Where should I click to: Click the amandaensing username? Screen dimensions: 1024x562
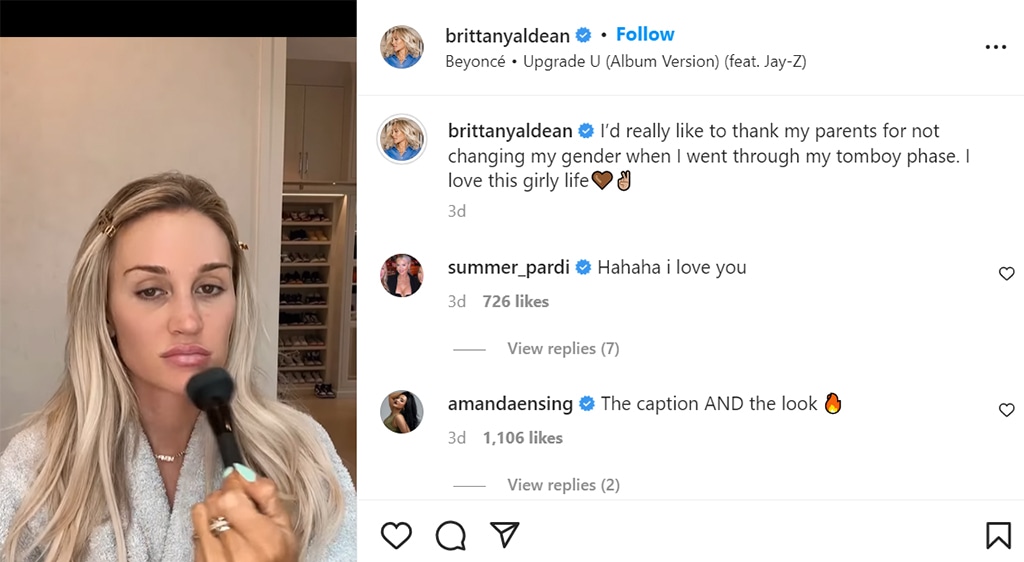[x=510, y=404]
